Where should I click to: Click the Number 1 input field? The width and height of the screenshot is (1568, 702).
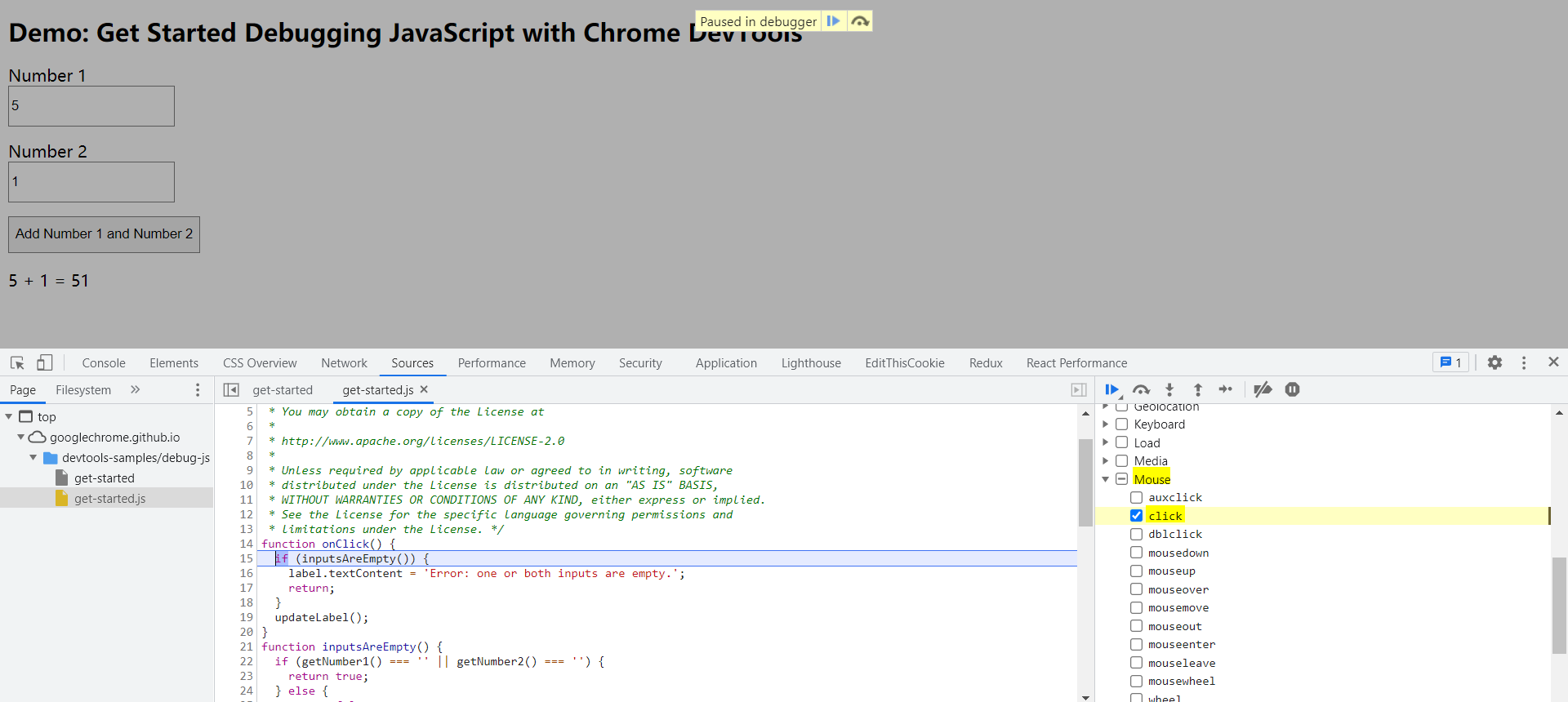click(91, 106)
